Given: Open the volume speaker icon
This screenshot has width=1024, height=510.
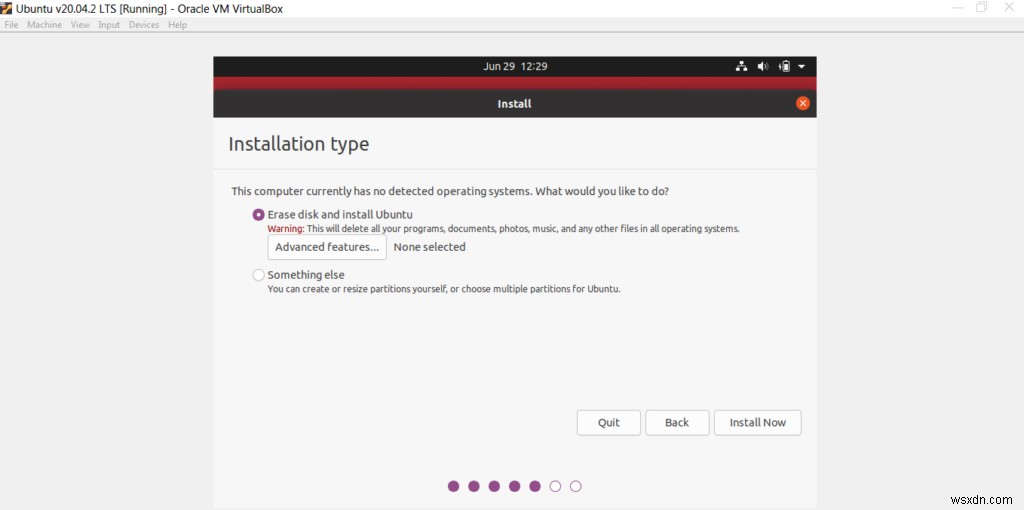Looking at the screenshot, I should tap(762, 66).
